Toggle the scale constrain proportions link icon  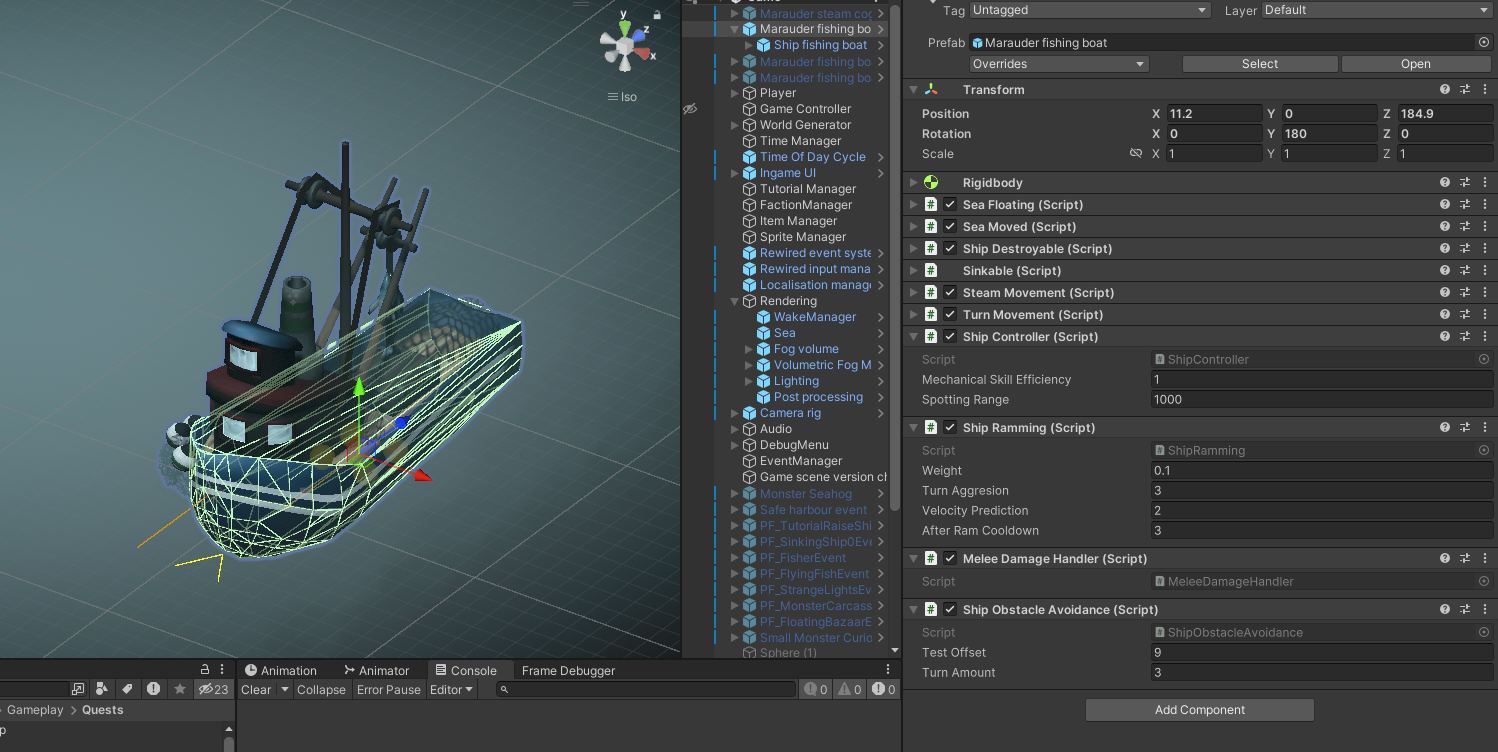(1135, 154)
